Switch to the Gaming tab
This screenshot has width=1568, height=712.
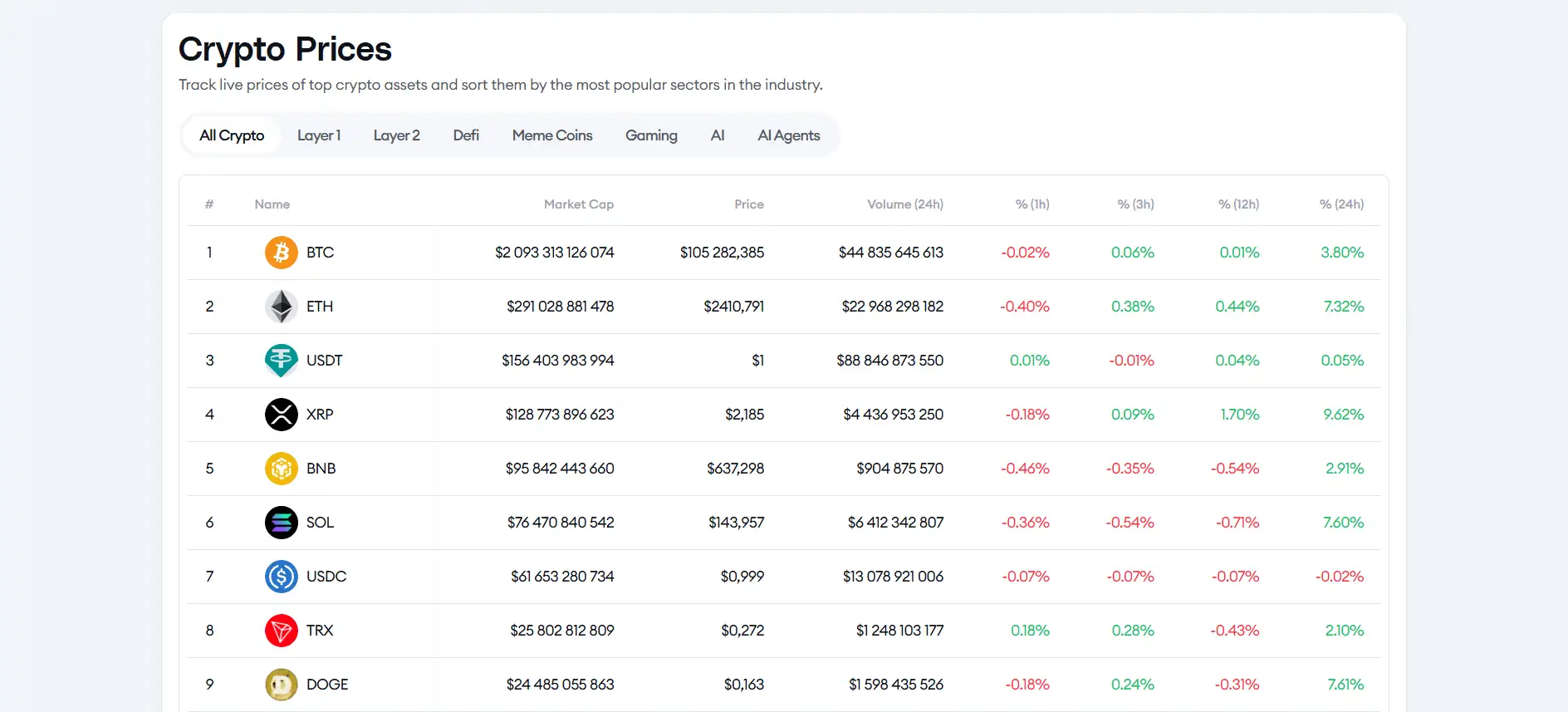pos(651,135)
